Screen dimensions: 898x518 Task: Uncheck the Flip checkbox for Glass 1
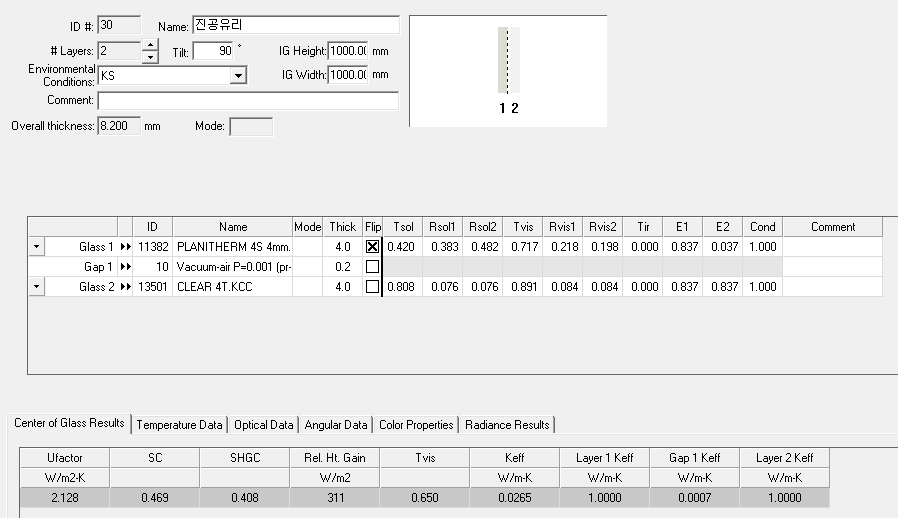click(373, 247)
